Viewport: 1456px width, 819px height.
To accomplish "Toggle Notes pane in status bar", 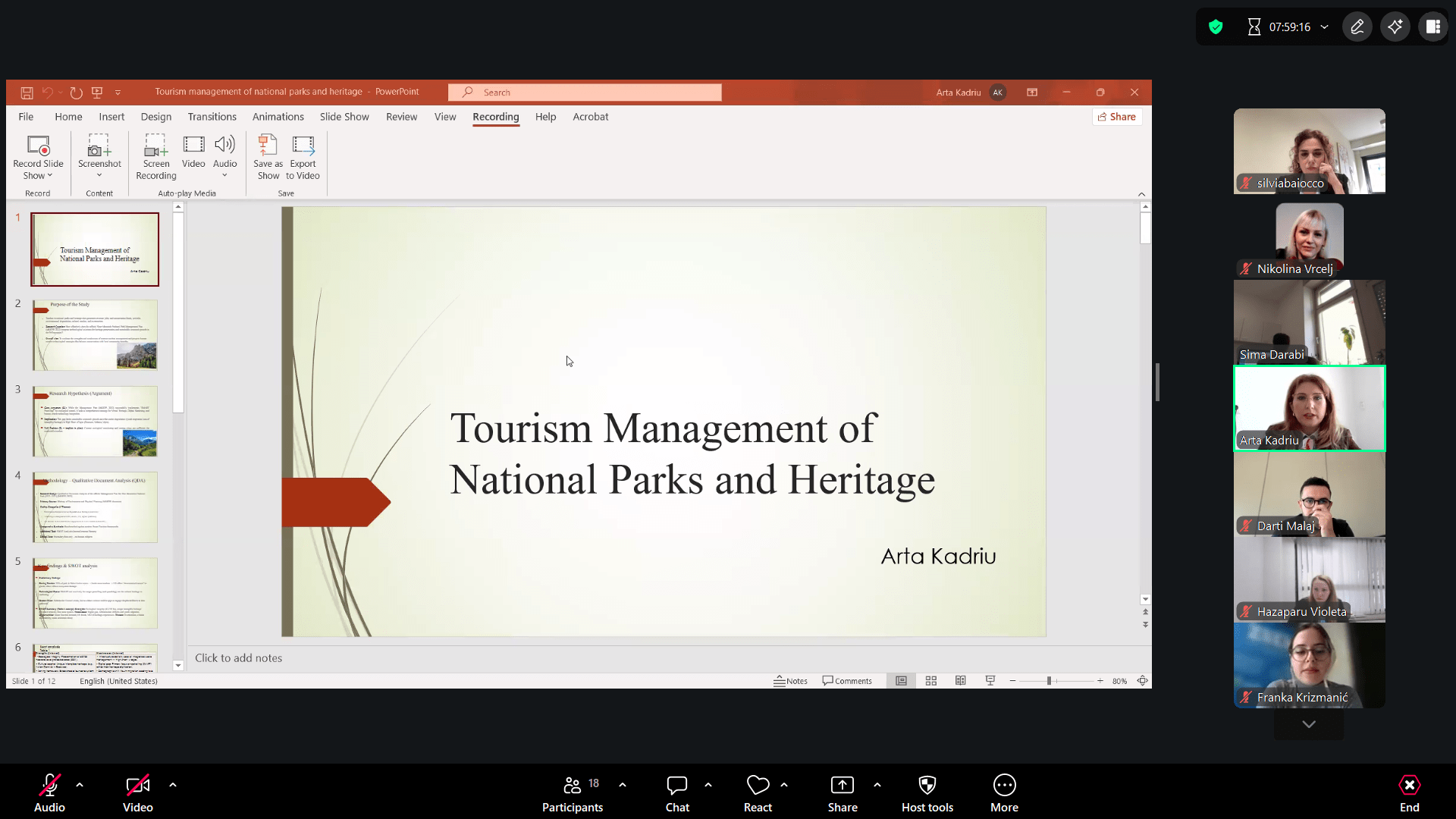I will tap(790, 681).
